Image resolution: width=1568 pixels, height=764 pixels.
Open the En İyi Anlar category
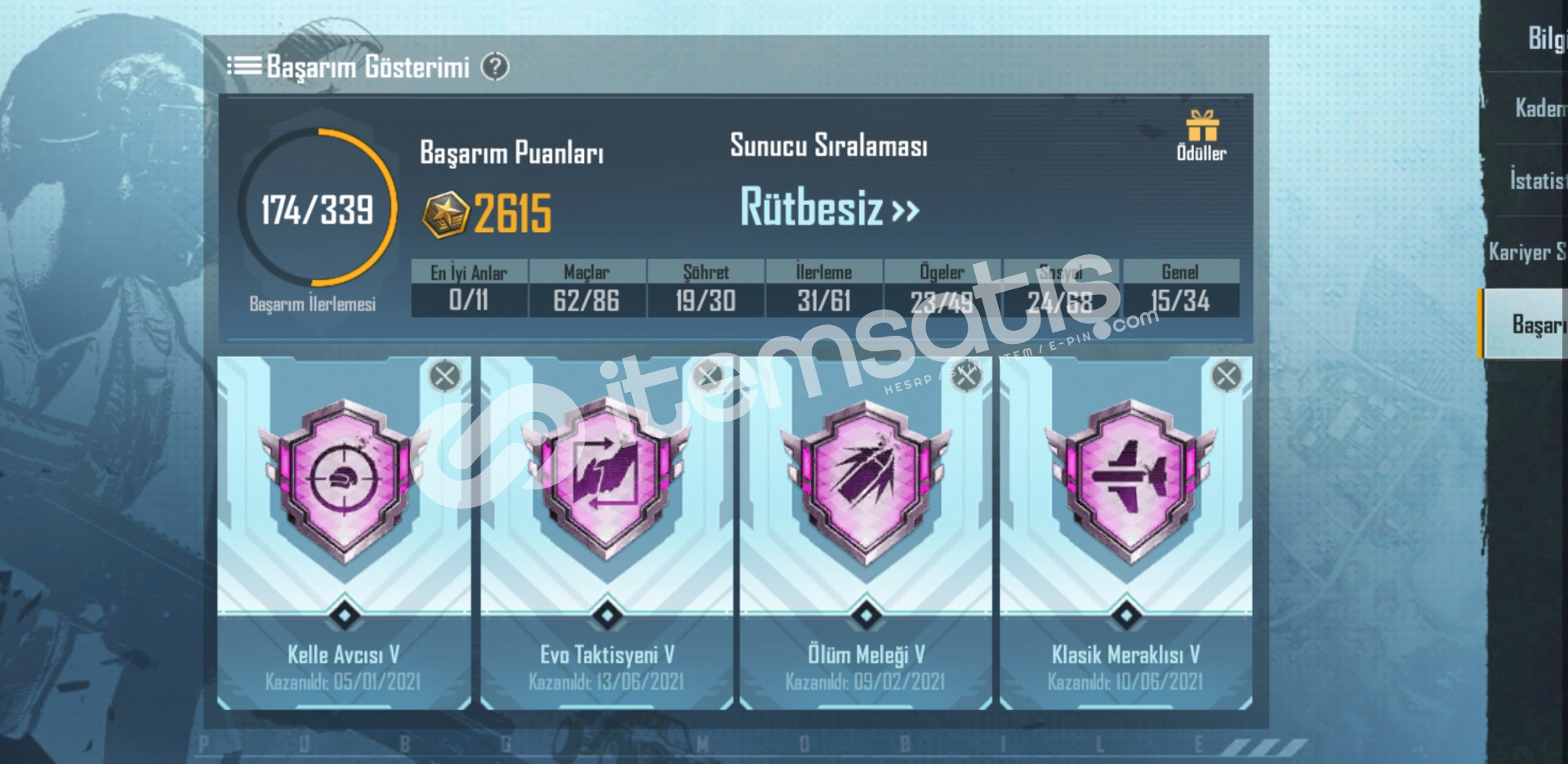470,288
